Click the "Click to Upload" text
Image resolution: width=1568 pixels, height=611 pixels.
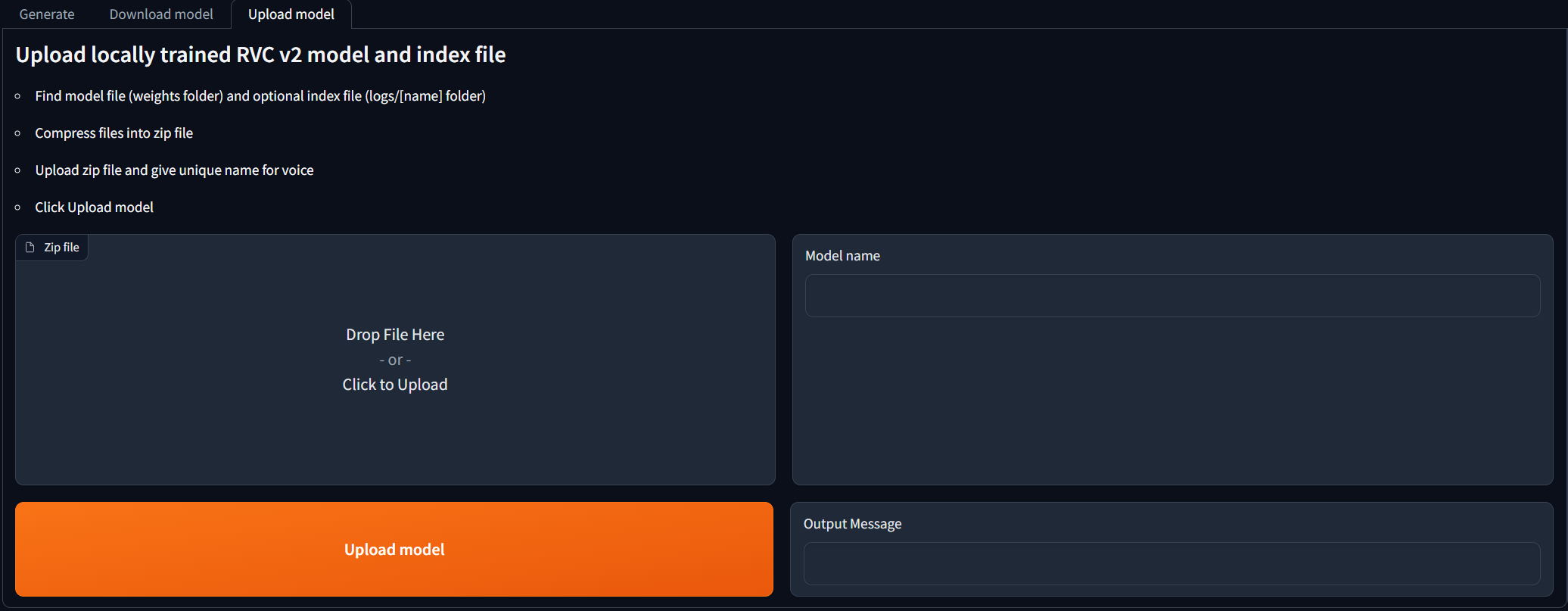[395, 385]
